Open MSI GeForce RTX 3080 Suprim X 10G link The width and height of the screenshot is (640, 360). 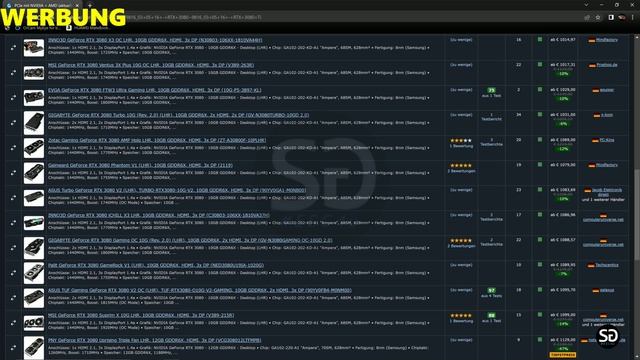coord(141,316)
